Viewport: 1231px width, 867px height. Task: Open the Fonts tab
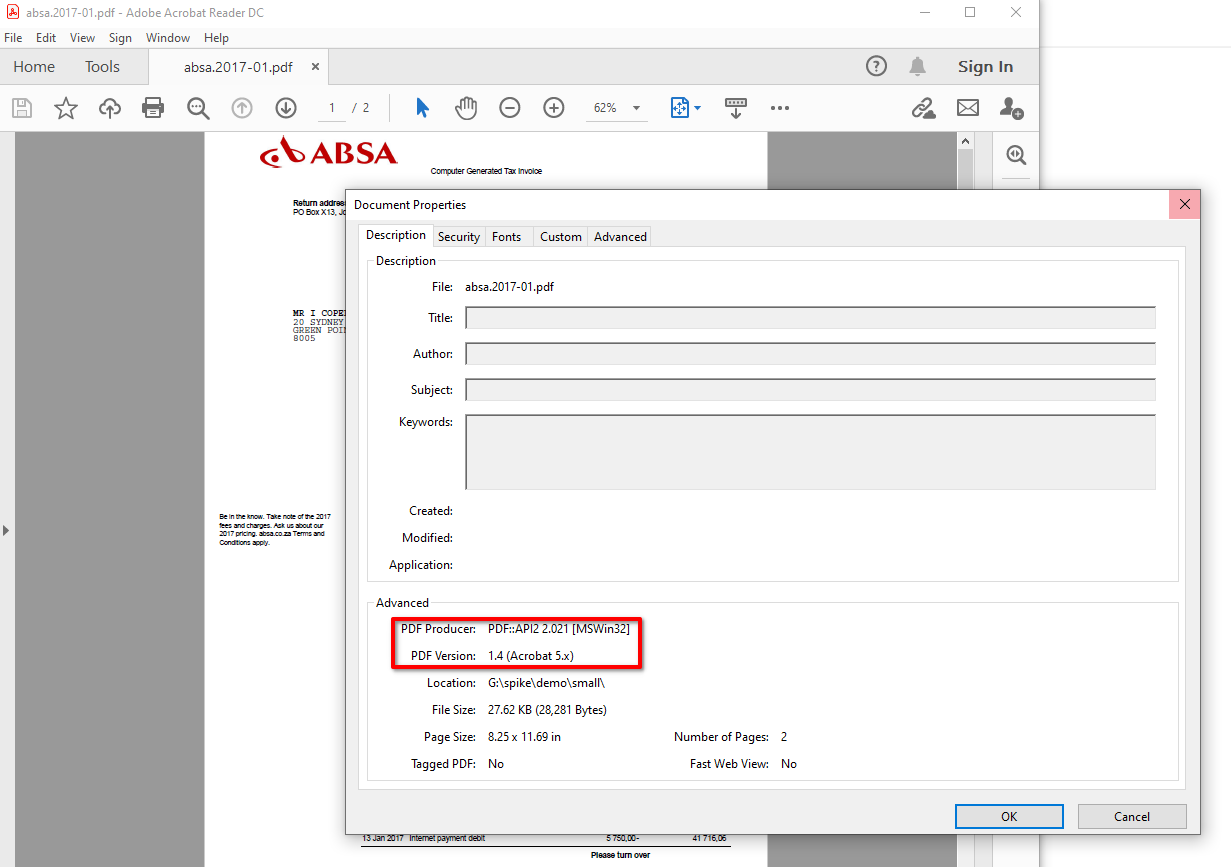tap(507, 237)
